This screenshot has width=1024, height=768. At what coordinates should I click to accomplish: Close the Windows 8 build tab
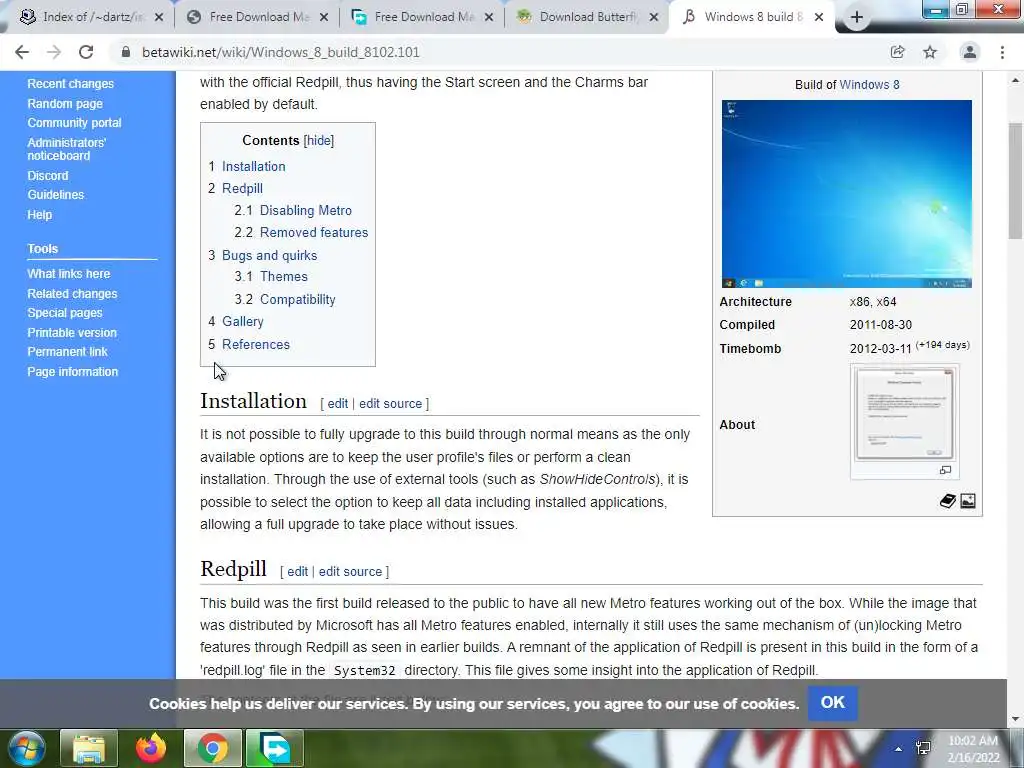[819, 18]
